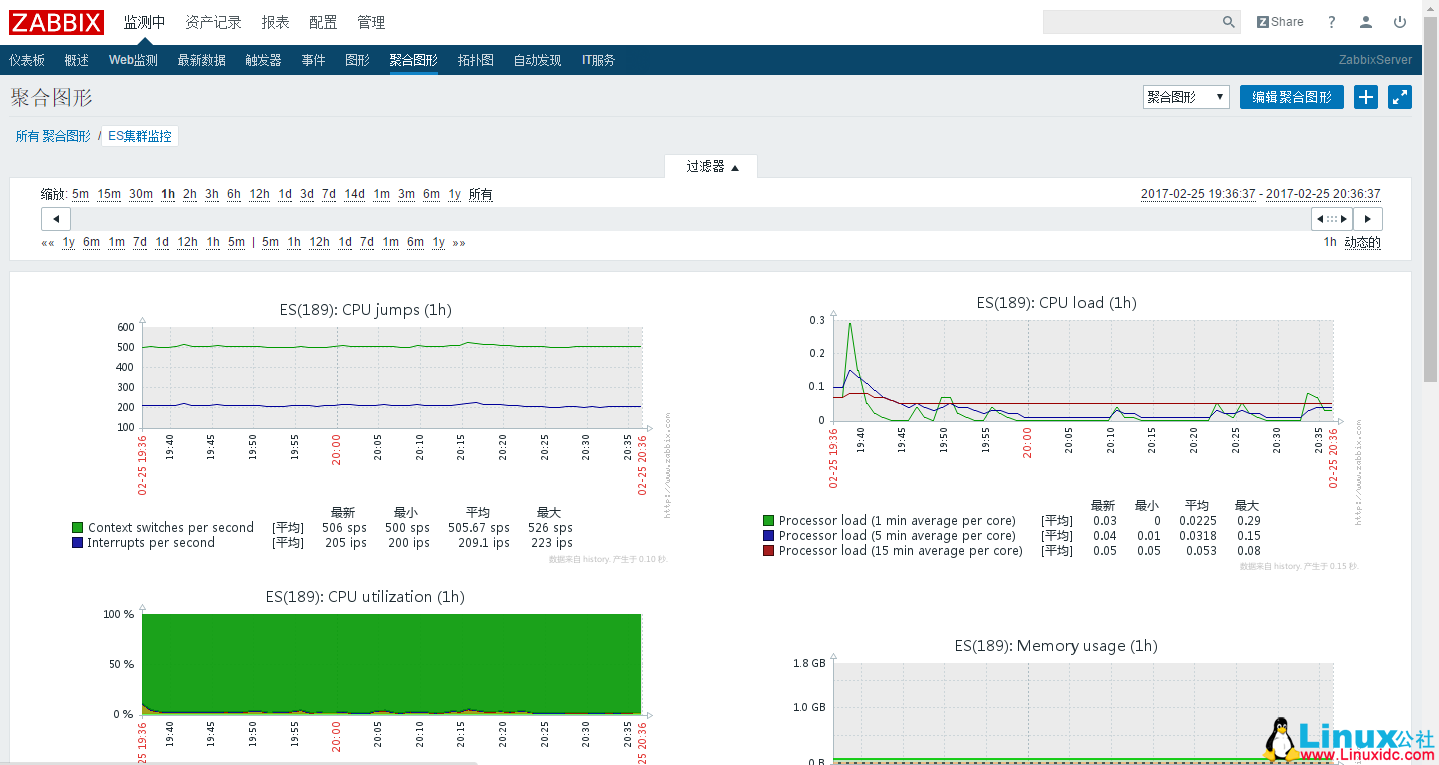This screenshot has width=1439, height=765.
Task: Switch to the 触发器 tab
Action: pos(262,59)
